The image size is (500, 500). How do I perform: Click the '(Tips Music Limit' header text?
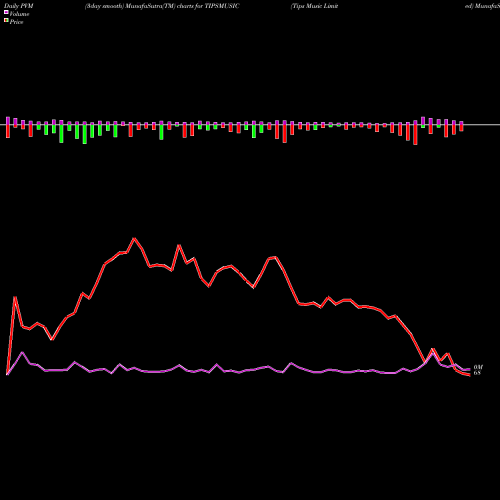pyautogui.click(x=314, y=6)
